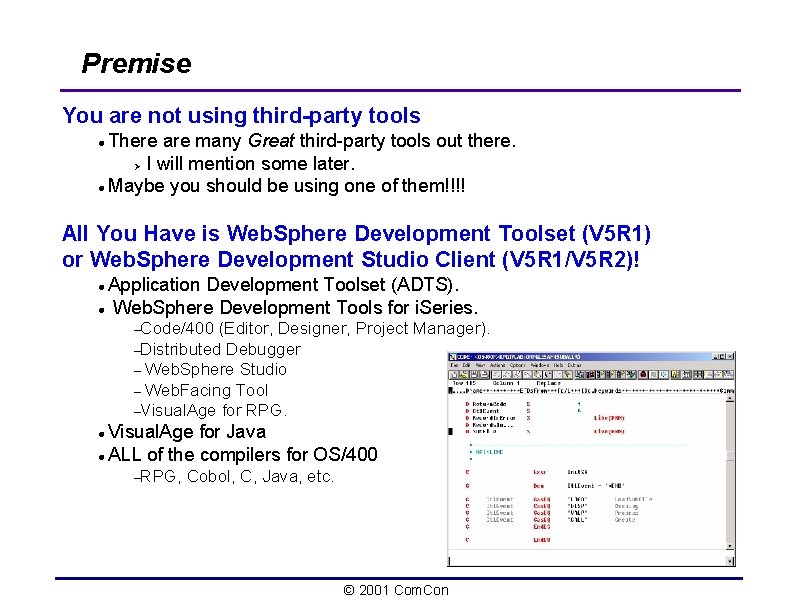This screenshot has width=792, height=612.
Task: Click the 'Column 1' status text in editor
Action: point(506,383)
